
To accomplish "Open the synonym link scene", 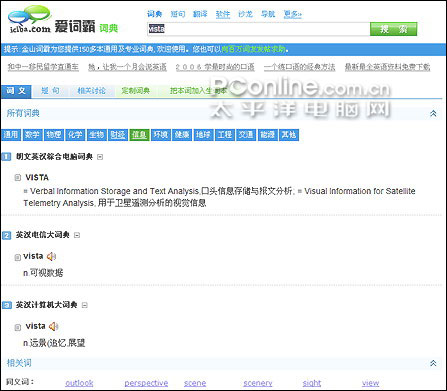I will (x=195, y=383).
